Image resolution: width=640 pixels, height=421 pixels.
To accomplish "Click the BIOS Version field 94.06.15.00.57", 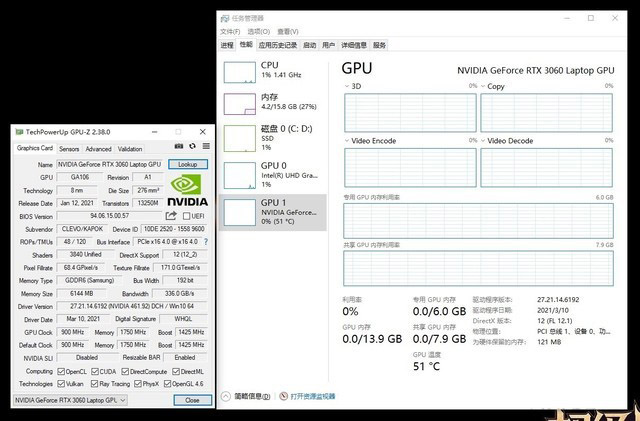I will tap(110, 216).
